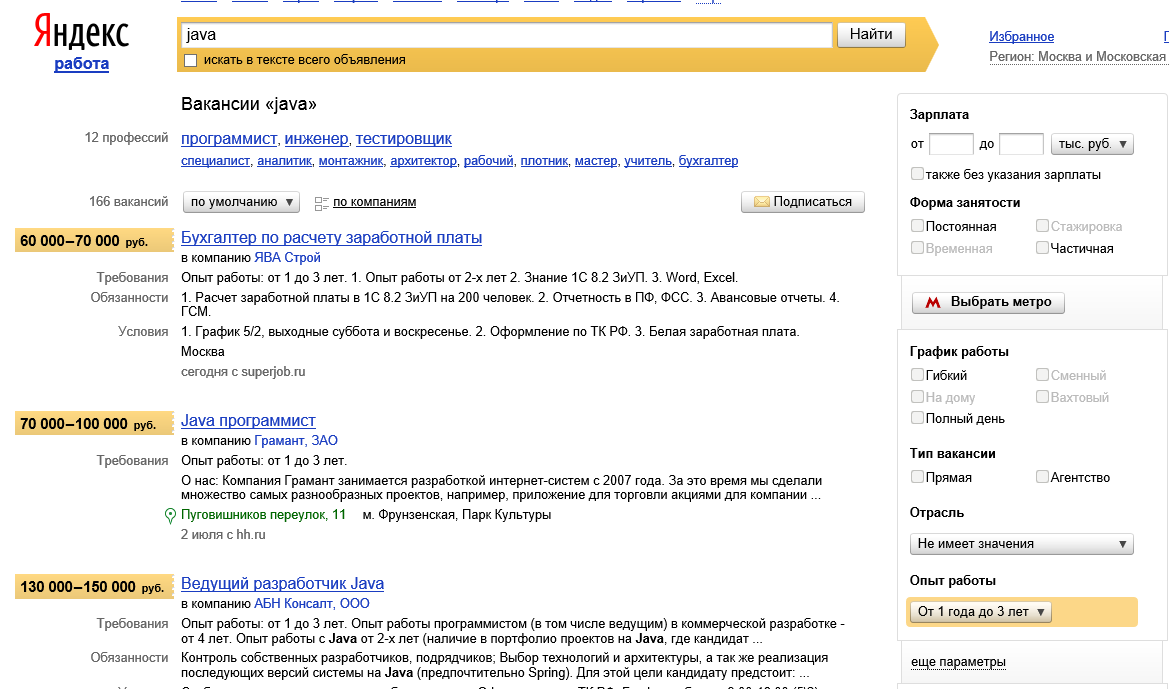Viewport: 1169px width, 689px height.
Task: Expand the тыс. руб. currency dropdown
Action: coord(1093,144)
